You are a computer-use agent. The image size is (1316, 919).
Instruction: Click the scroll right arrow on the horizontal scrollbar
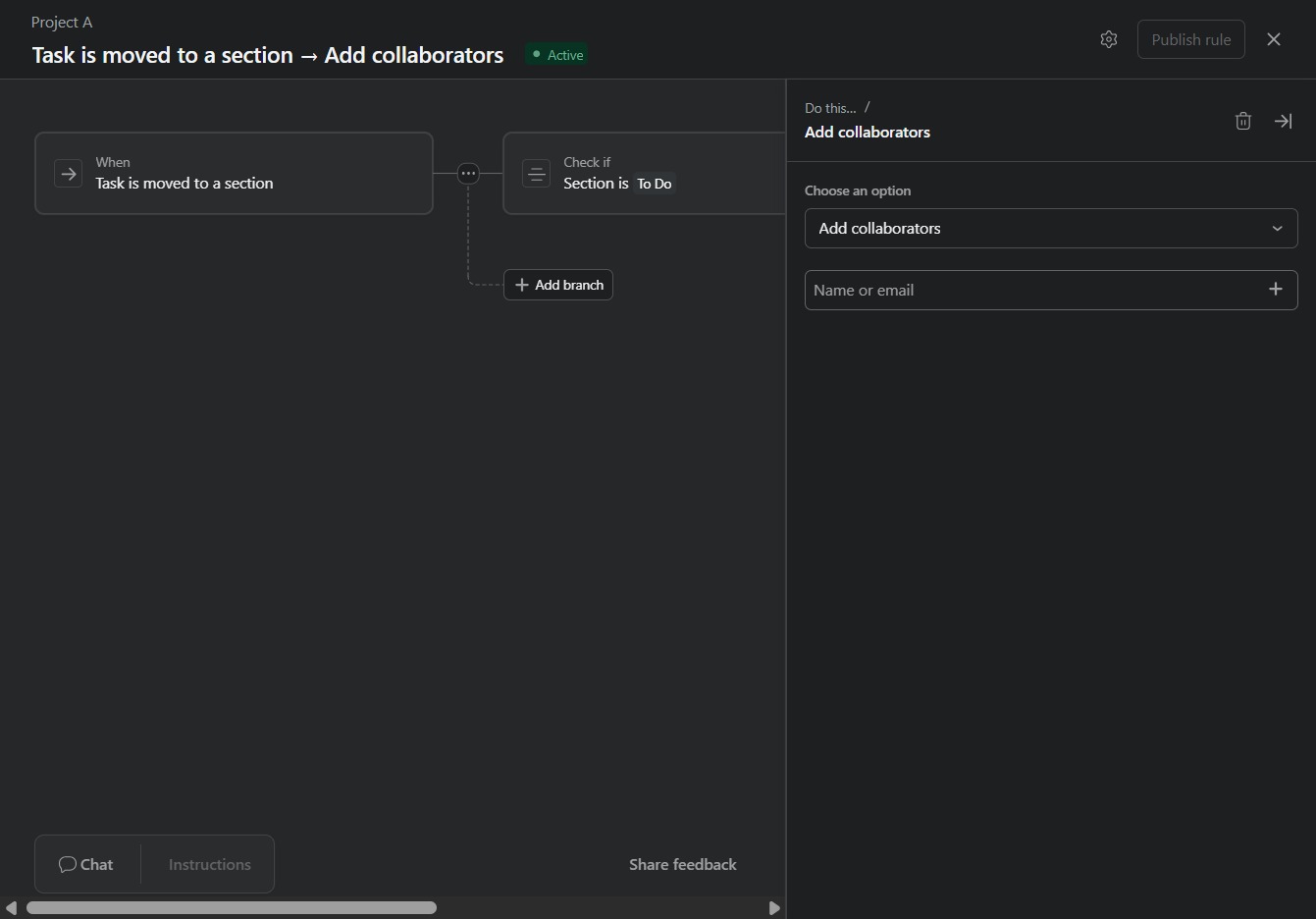point(773,908)
